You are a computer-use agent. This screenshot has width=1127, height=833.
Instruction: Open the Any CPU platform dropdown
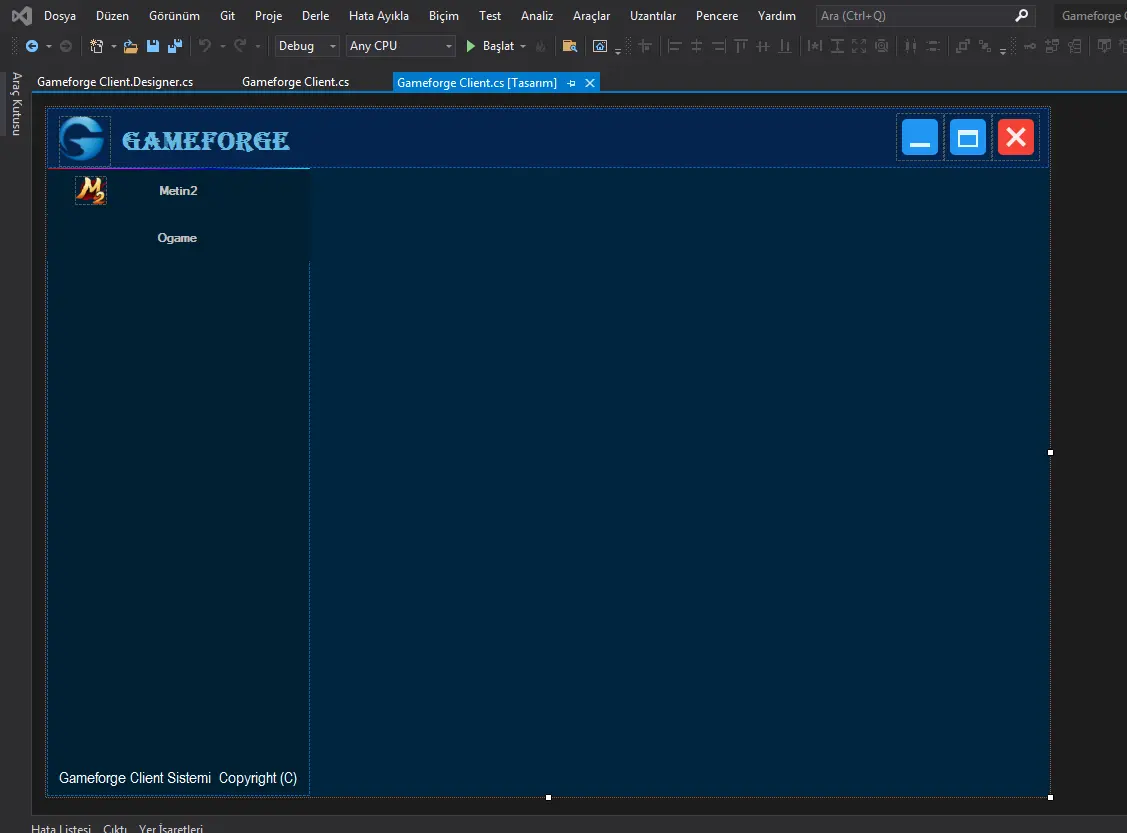(x=400, y=46)
